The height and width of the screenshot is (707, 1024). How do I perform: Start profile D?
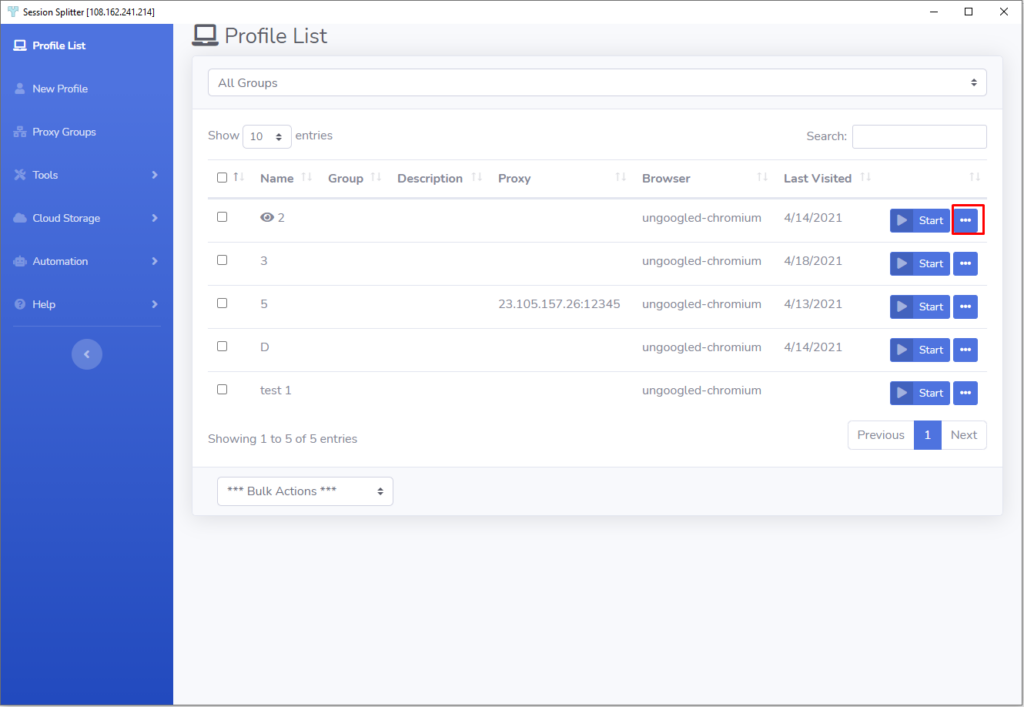click(x=920, y=350)
